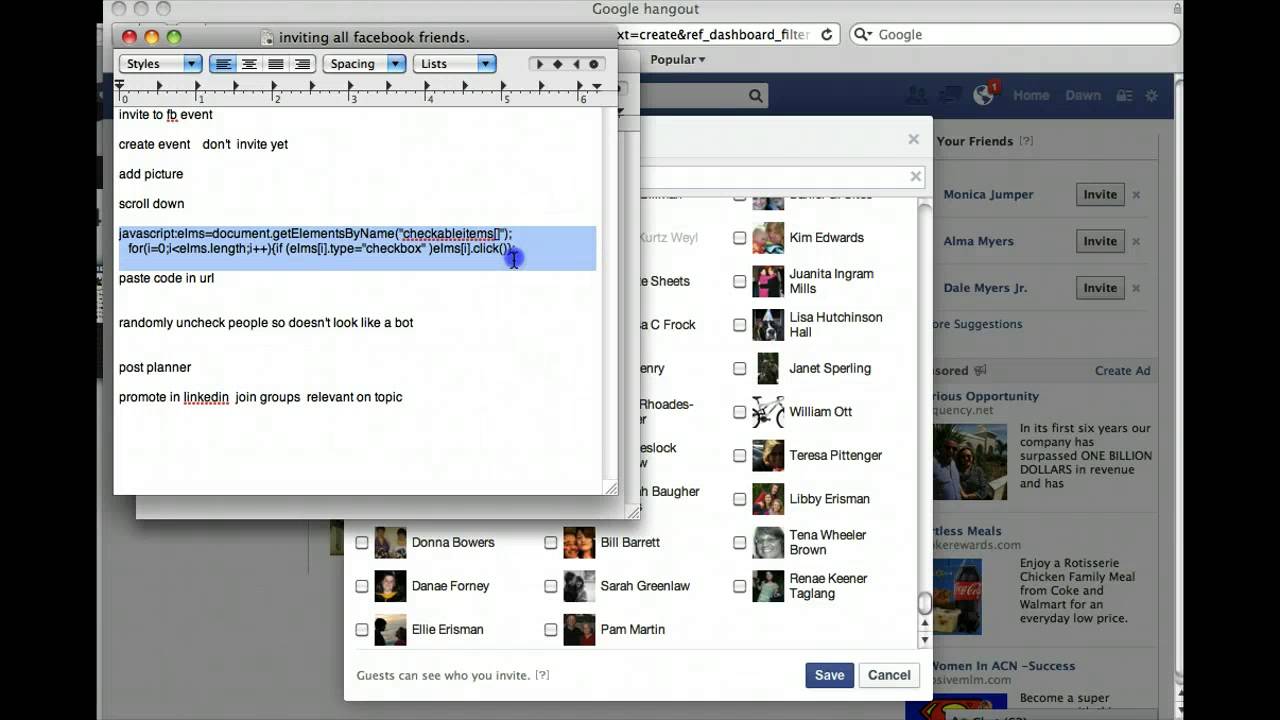
Task: Invite Monica Jumper
Action: [1100, 195]
